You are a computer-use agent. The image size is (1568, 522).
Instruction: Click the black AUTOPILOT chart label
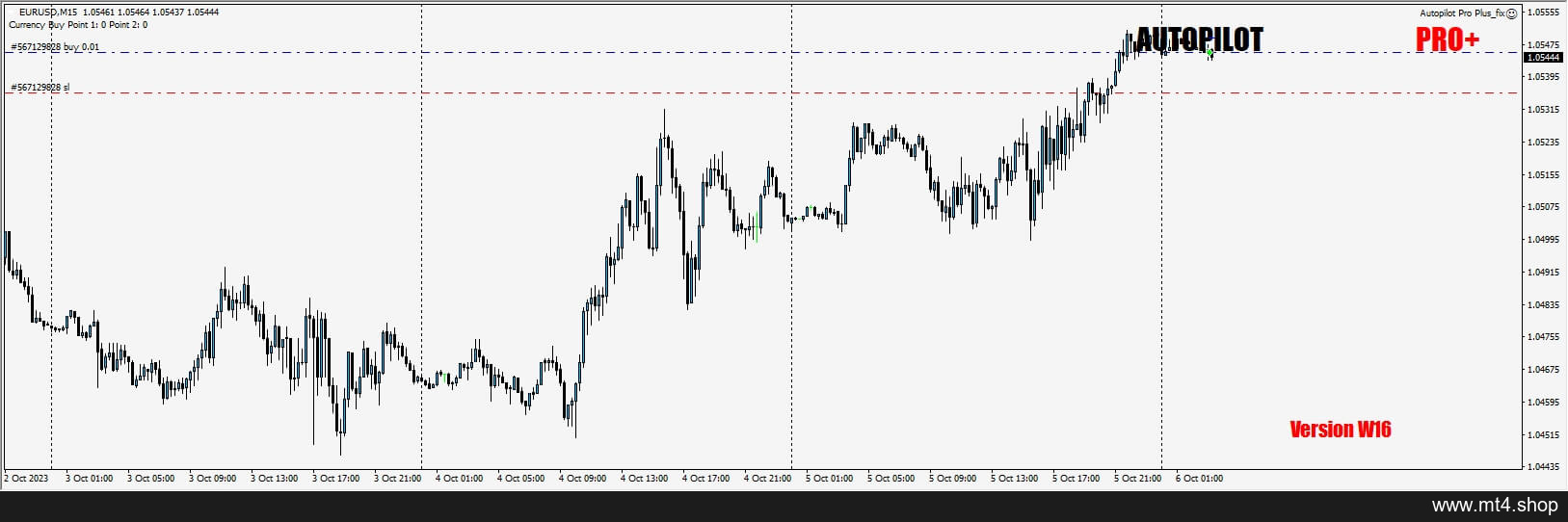(1199, 39)
